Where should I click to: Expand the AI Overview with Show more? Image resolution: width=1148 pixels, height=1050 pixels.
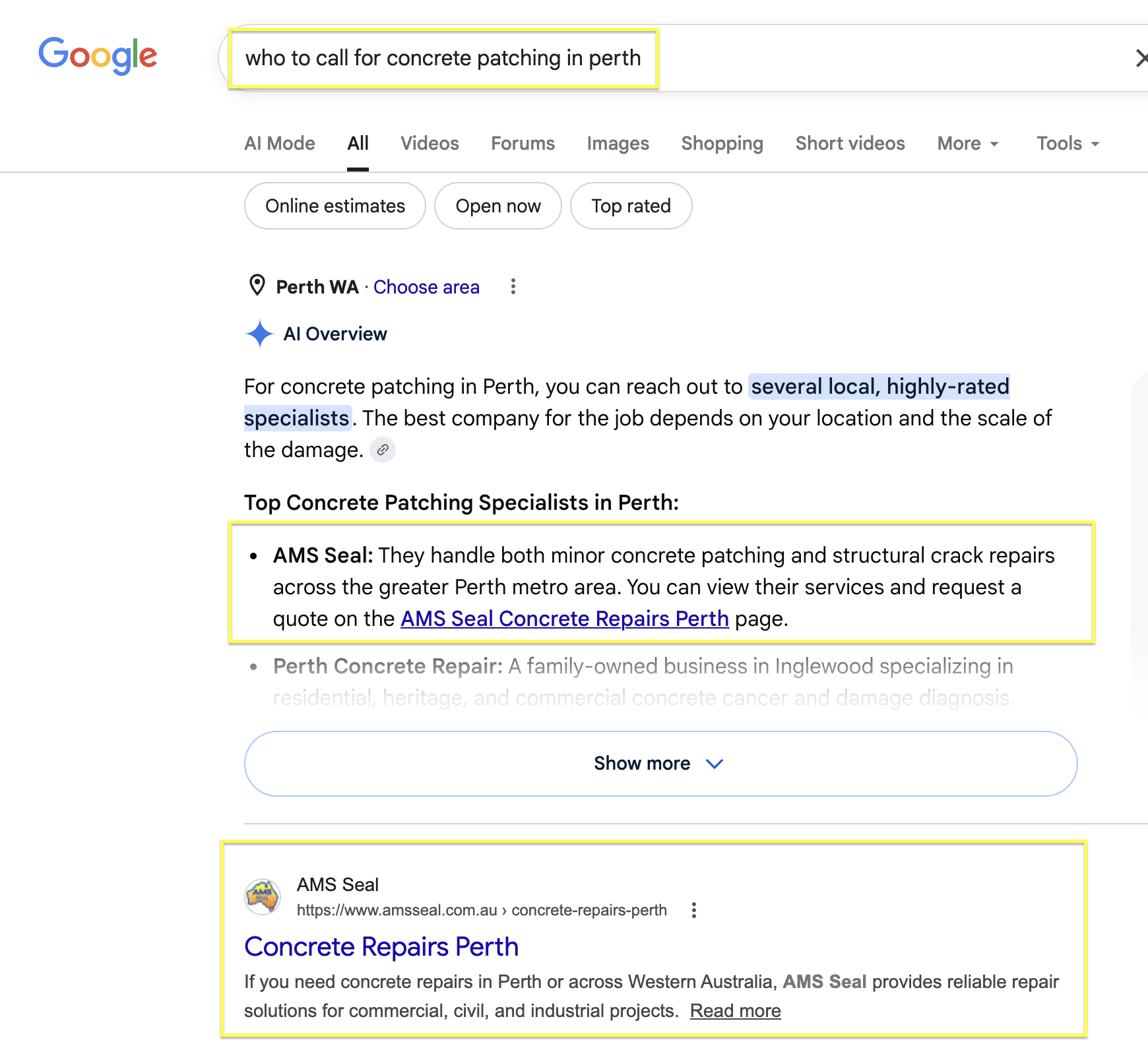660,763
